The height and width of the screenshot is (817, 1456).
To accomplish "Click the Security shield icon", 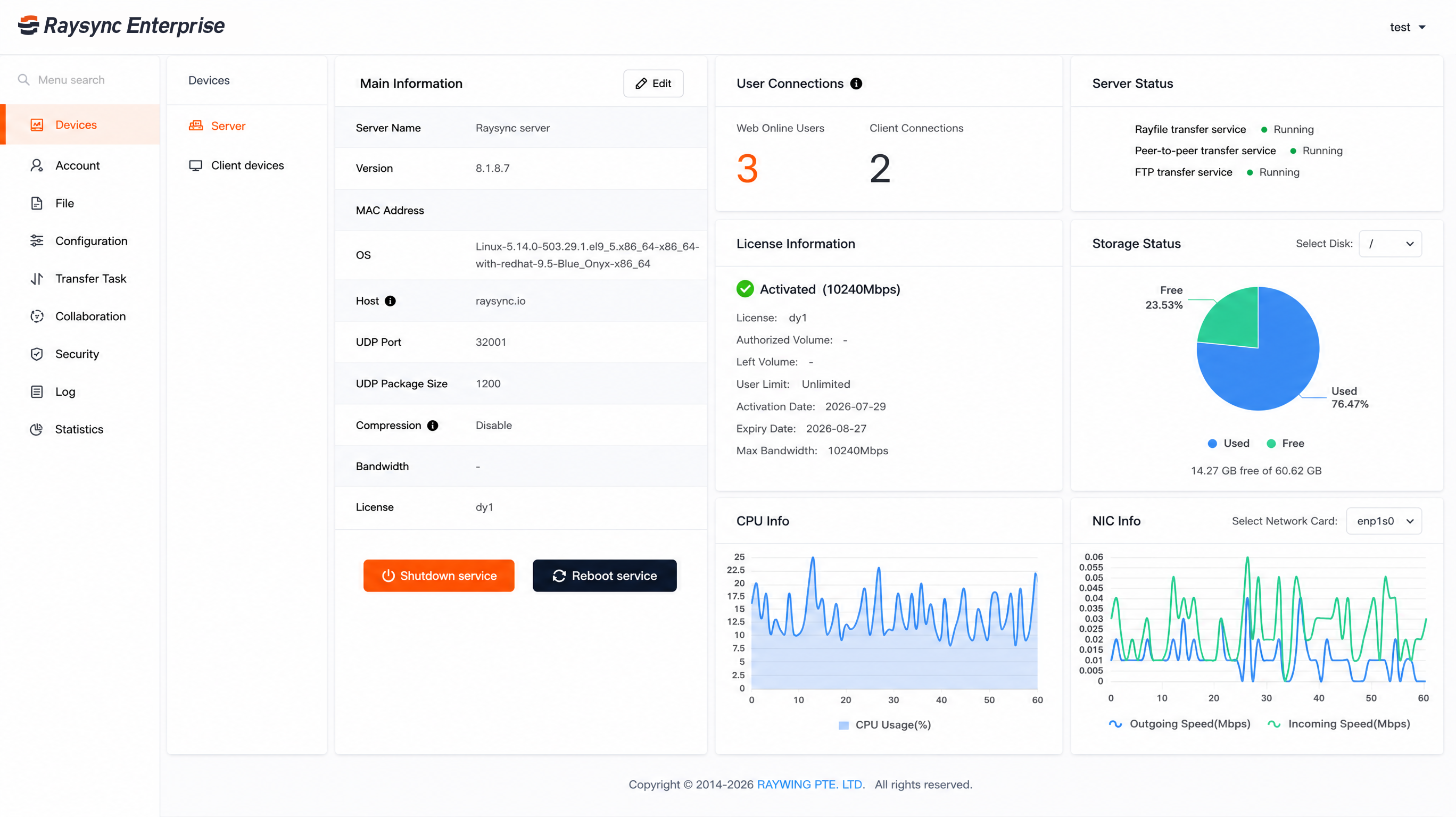I will (37, 354).
